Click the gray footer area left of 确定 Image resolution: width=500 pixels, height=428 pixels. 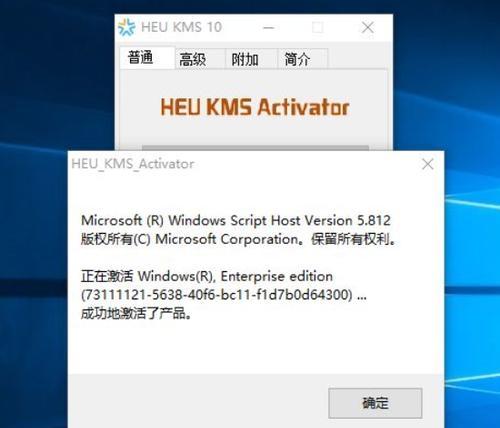[x=198, y=401]
